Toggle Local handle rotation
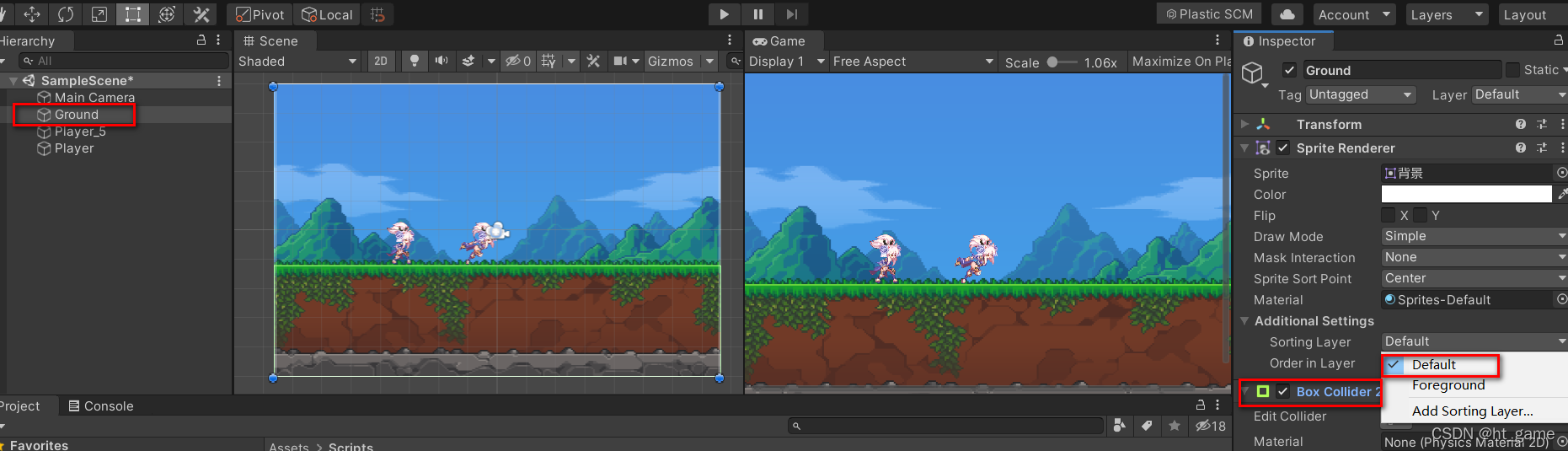 tap(327, 14)
